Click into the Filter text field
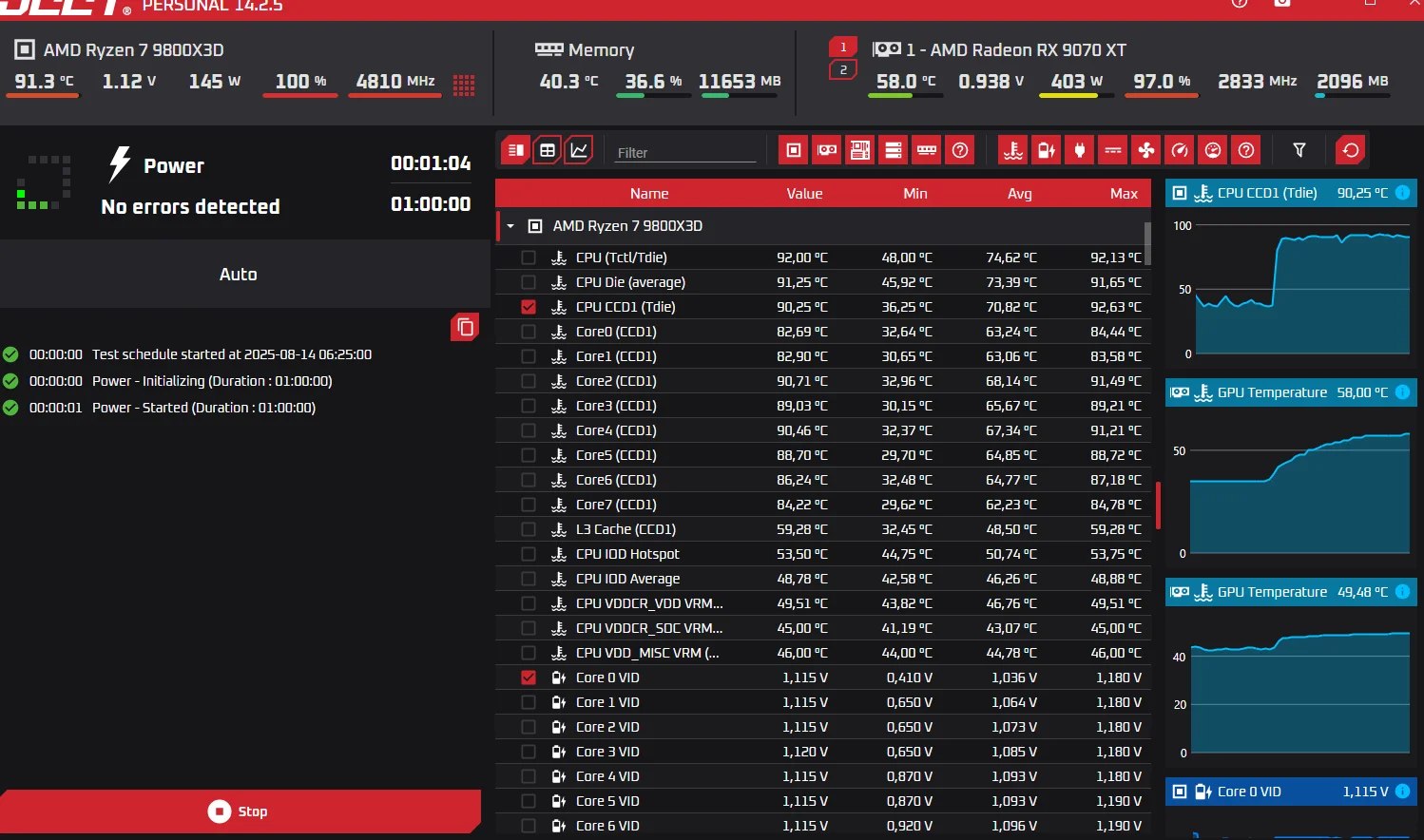 pyautogui.click(x=684, y=152)
